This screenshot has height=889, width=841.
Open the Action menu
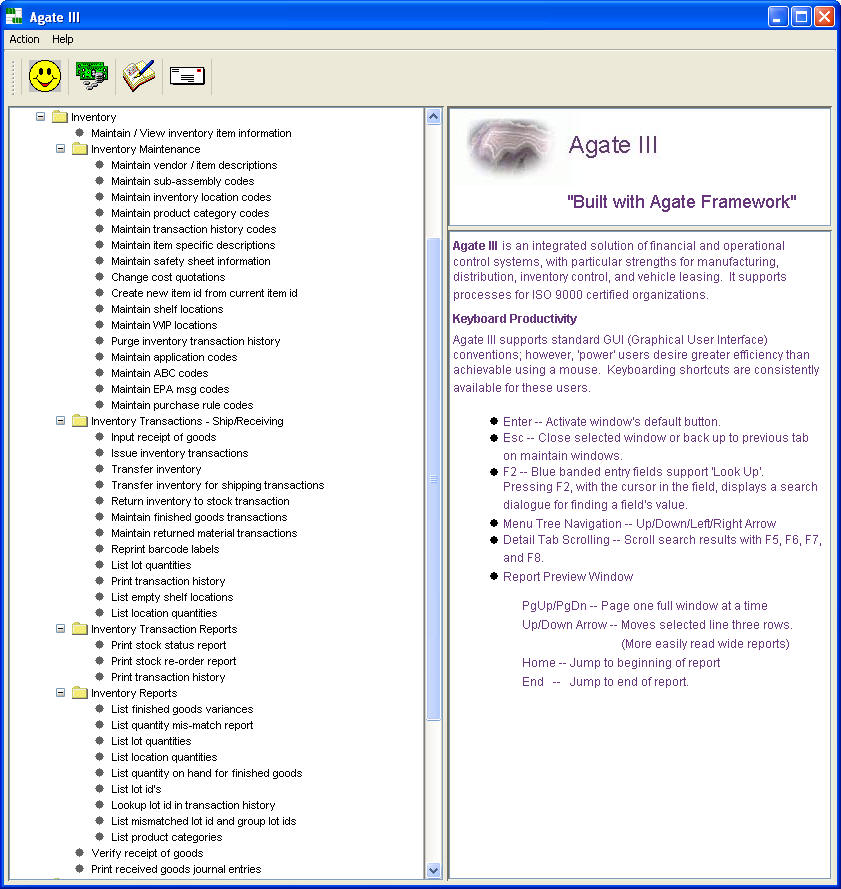pos(24,39)
